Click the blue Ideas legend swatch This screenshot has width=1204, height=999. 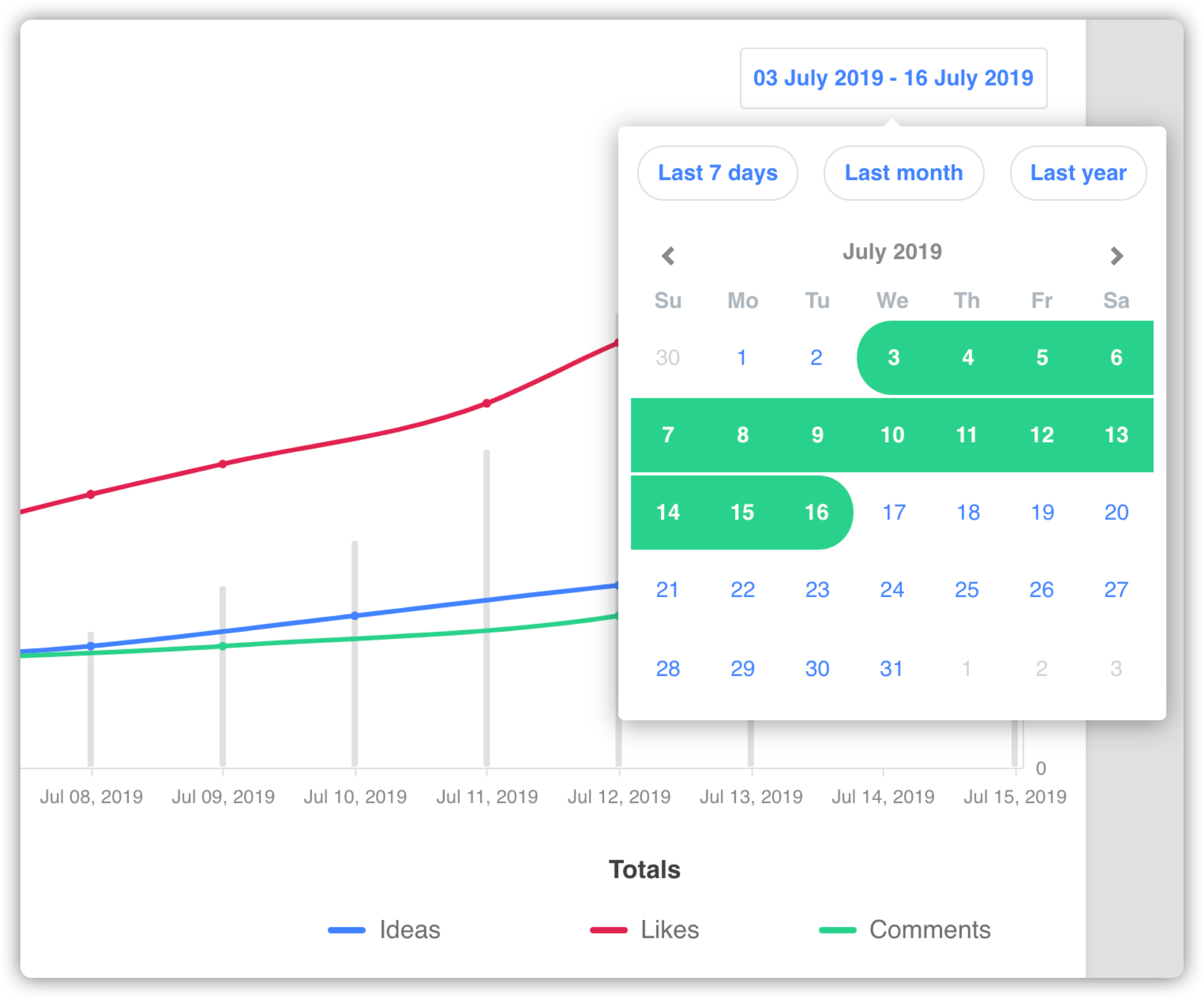pos(346,930)
